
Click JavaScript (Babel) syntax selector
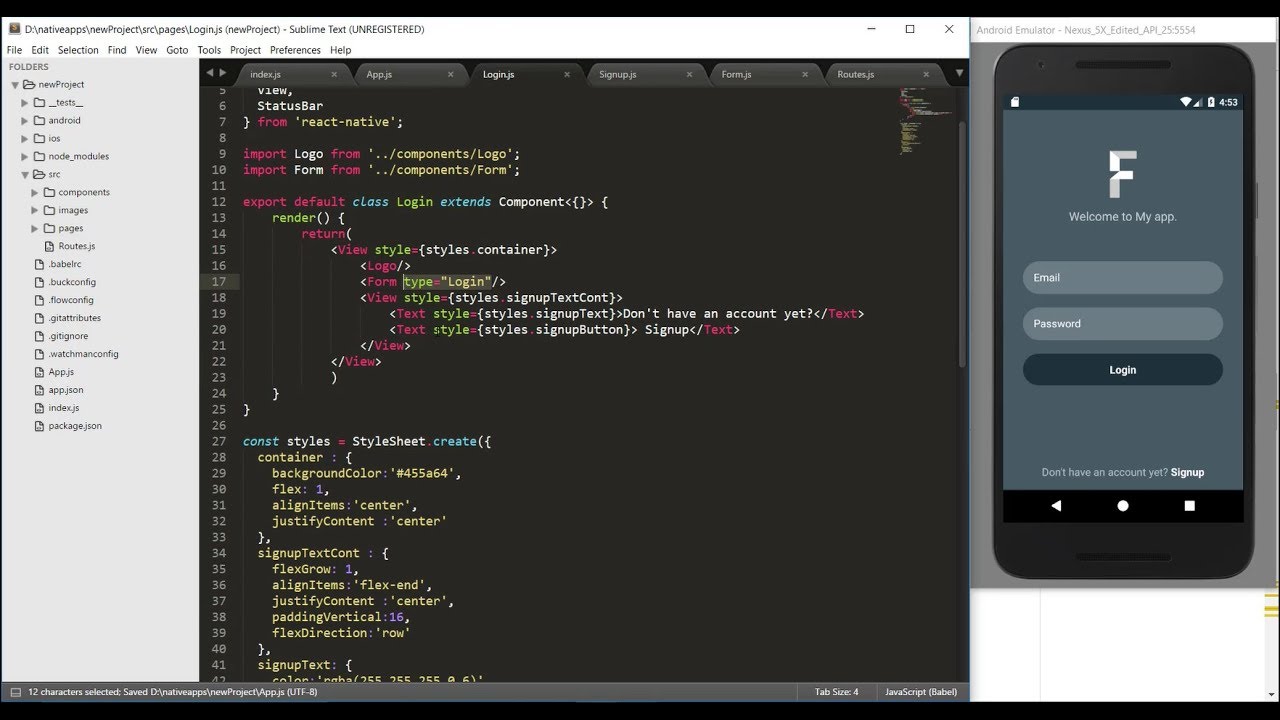coord(921,692)
